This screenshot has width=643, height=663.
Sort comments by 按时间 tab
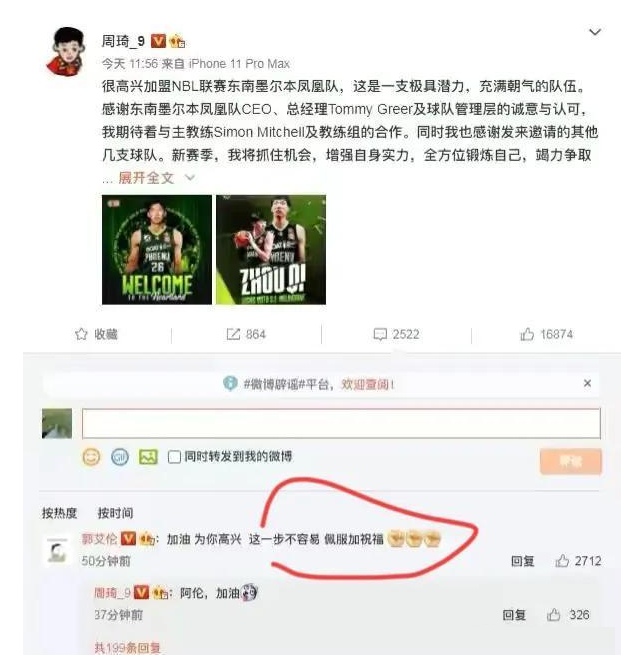pyautogui.click(x=115, y=513)
